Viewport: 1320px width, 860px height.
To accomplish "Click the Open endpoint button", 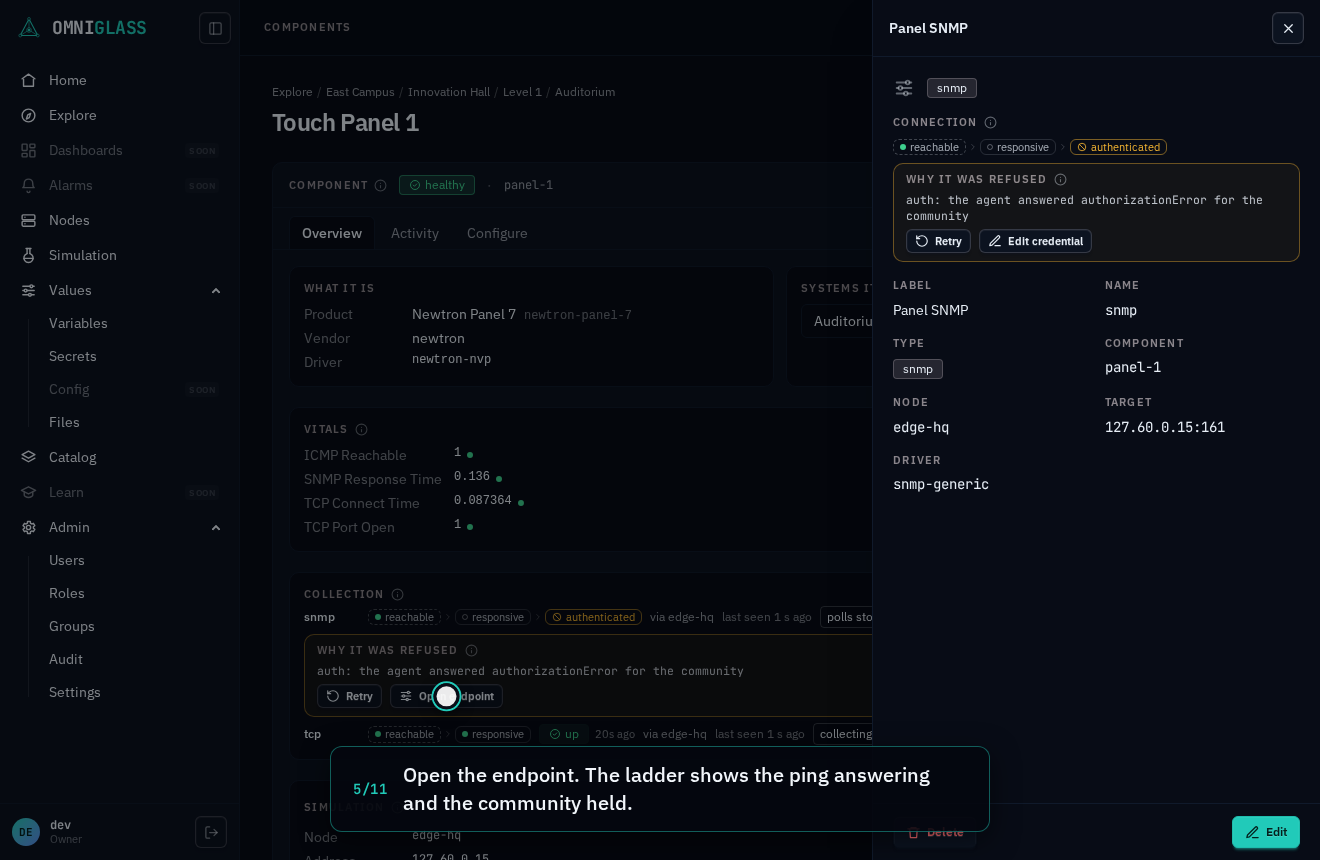I will [446, 696].
